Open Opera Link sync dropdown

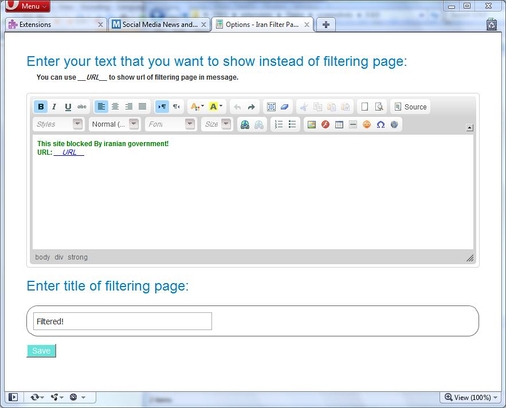click(x=37, y=397)
